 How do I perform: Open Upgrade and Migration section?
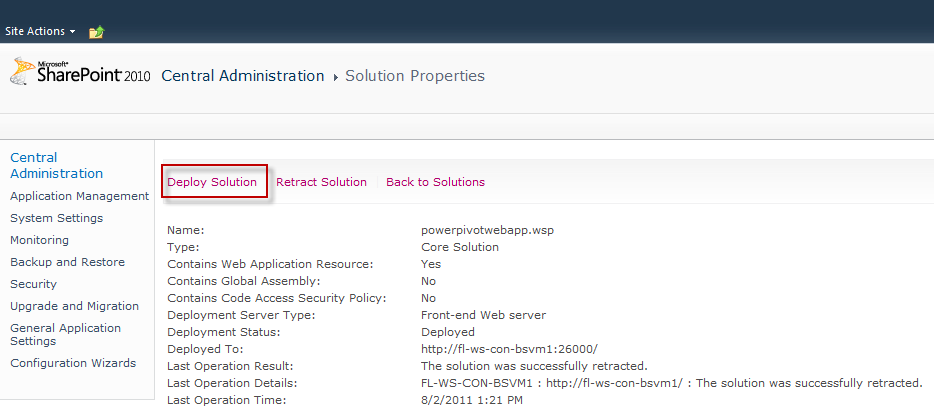click(74, 306)
